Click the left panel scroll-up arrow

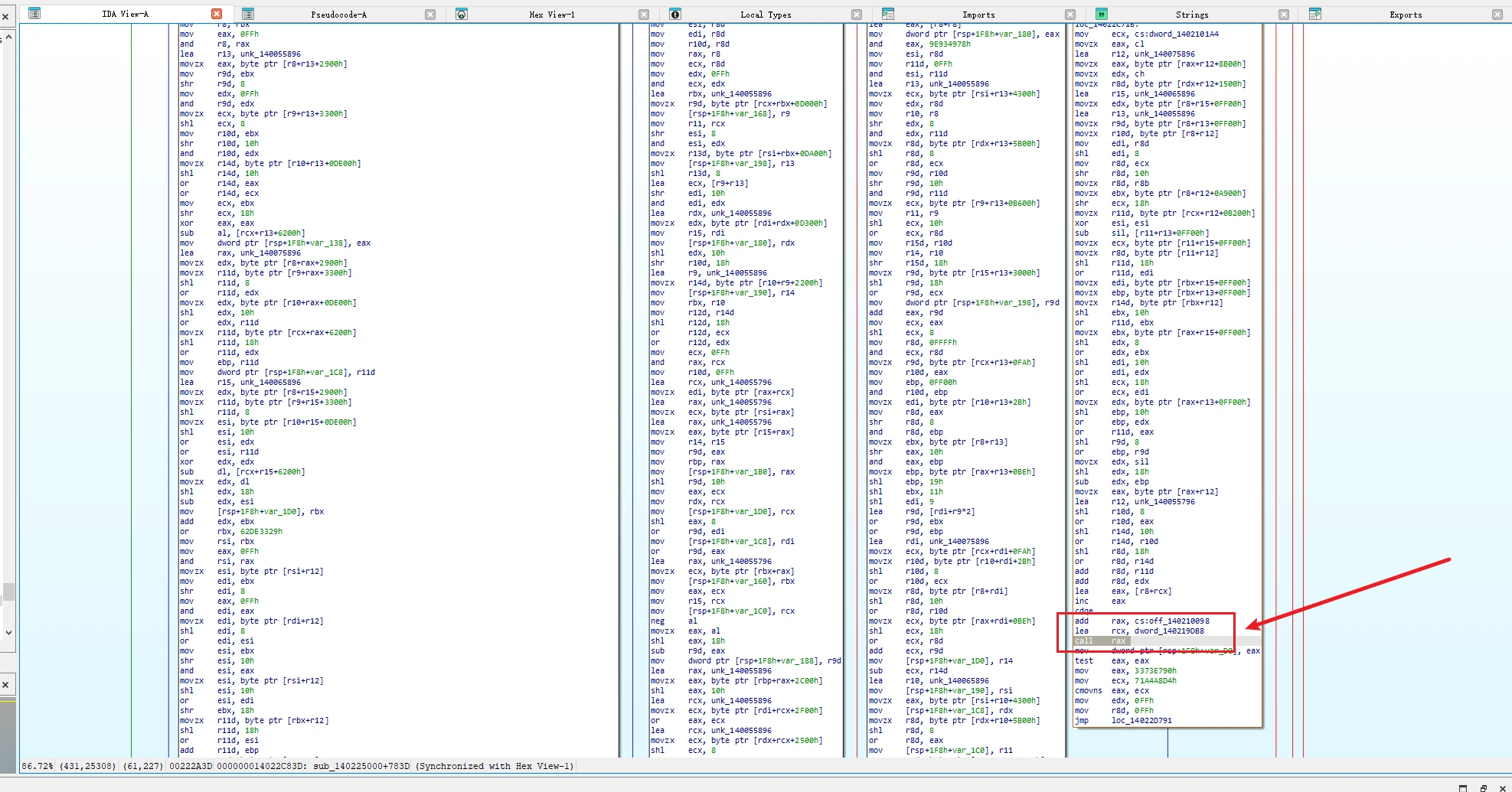coord(8,37)
